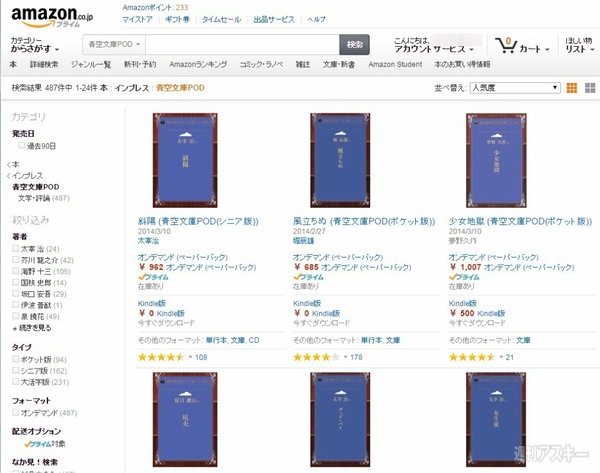Open the Amazonランキング nav item
The height and width of the screenshot is (473, 600).
(x=198, y=64)
